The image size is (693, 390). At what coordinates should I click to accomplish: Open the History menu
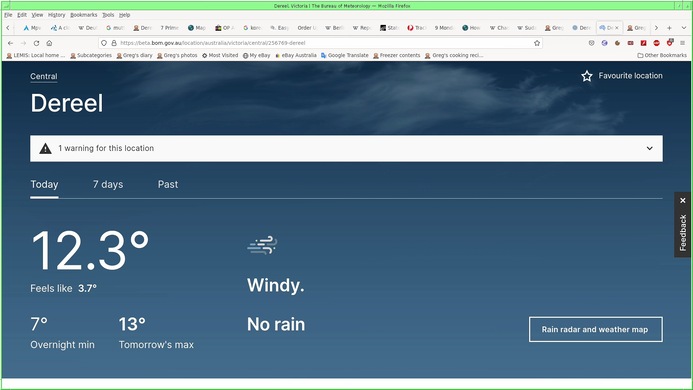(56, 15)
